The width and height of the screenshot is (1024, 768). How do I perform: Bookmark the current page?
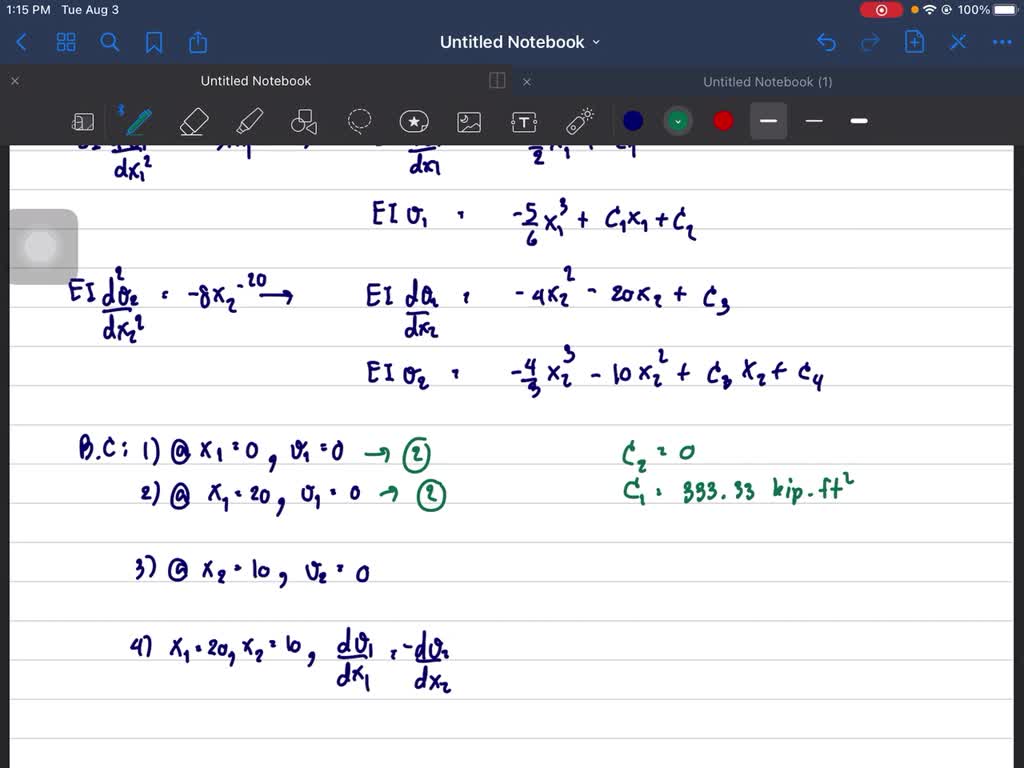[152, 42]
